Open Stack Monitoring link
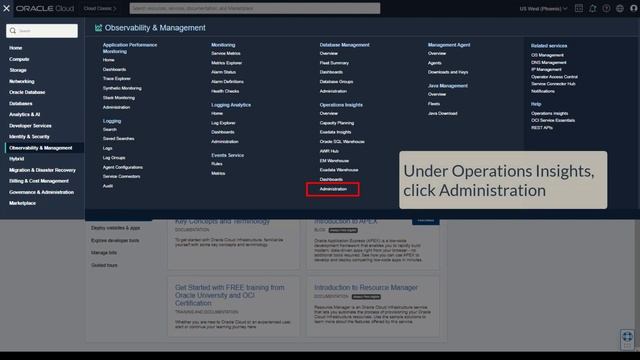The width and height of the screenshot is (640, 360). click(119, 98)
